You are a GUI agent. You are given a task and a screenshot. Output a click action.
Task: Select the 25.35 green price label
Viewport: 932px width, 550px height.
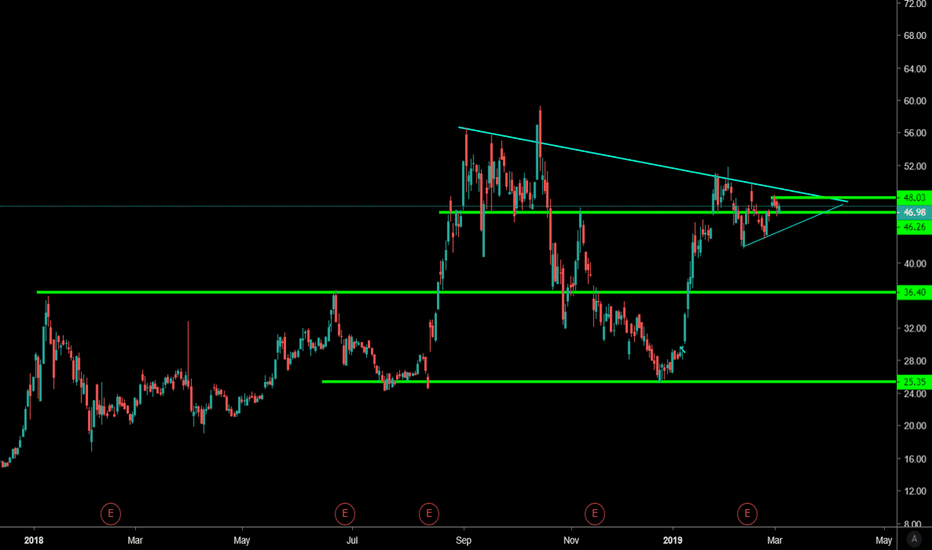coord(914,382)
